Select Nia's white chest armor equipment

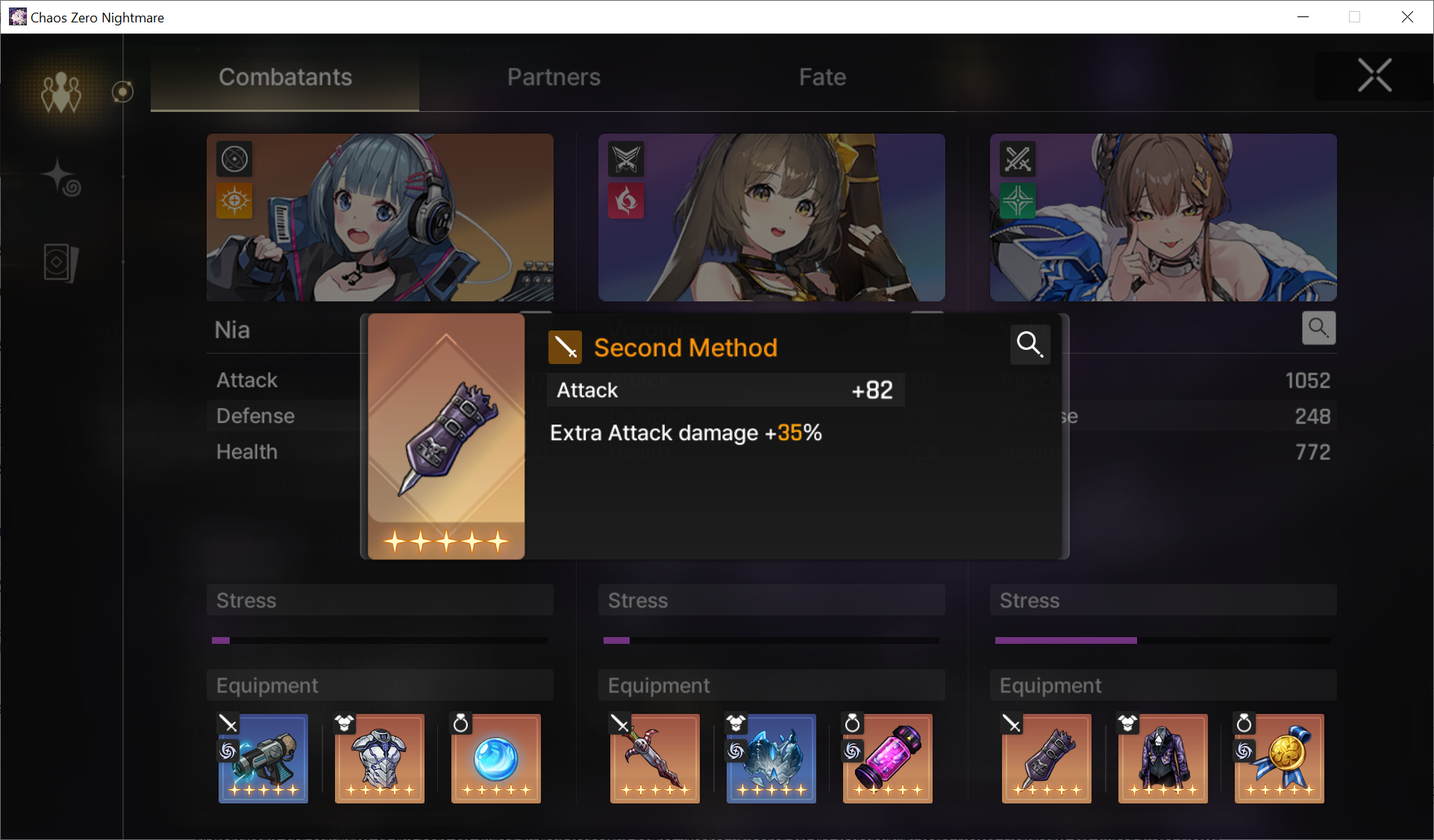(379, 758)
